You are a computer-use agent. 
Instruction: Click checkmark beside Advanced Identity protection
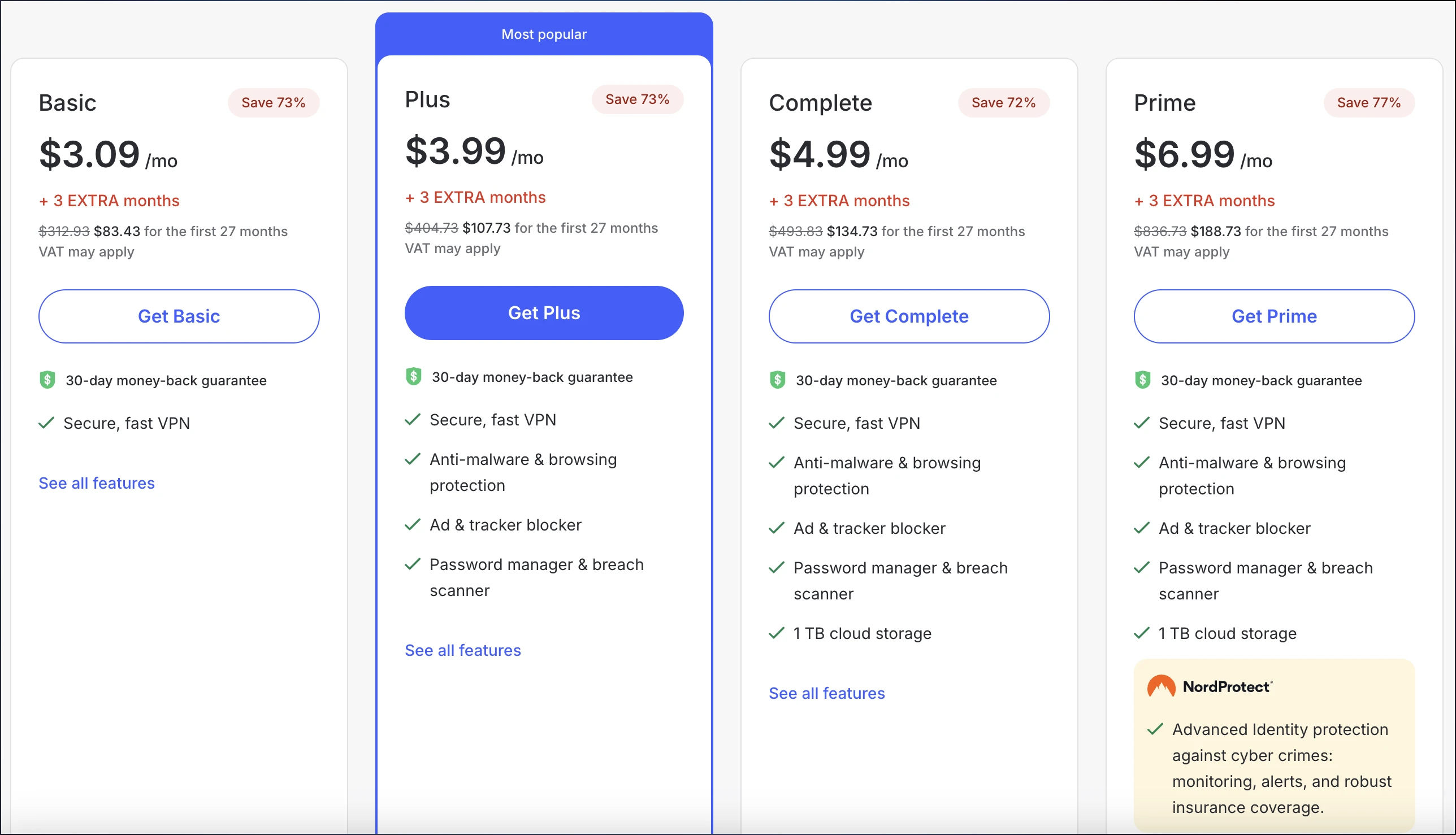pos(1155,729)
